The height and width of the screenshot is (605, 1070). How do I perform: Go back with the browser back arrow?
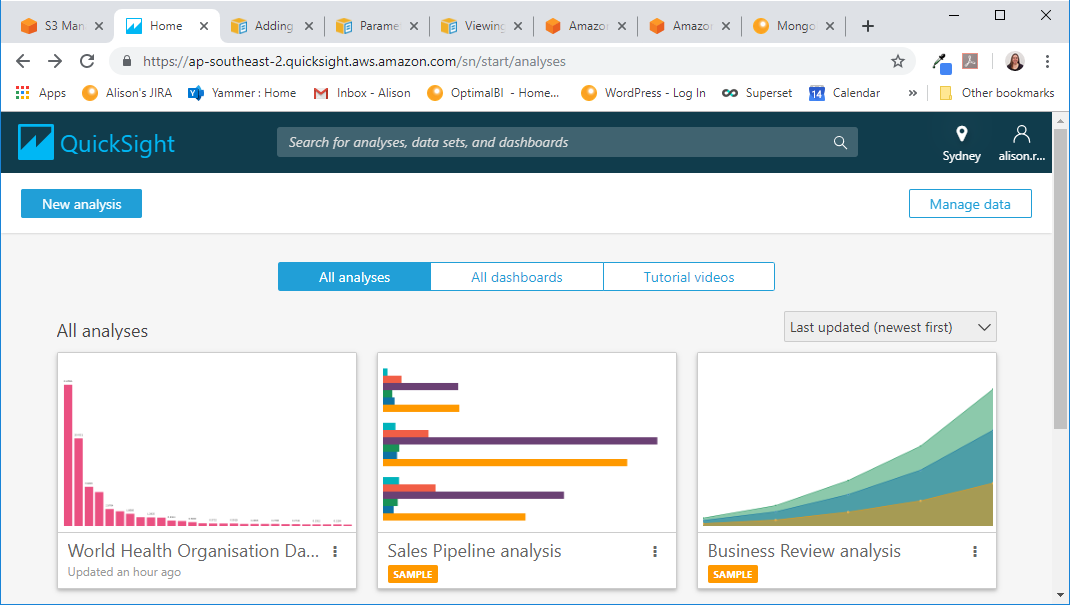[x=23, y=61]
